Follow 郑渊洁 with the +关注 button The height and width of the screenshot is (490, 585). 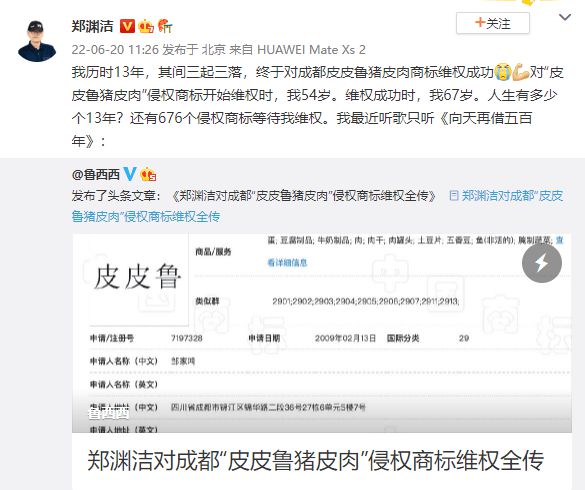492,23
